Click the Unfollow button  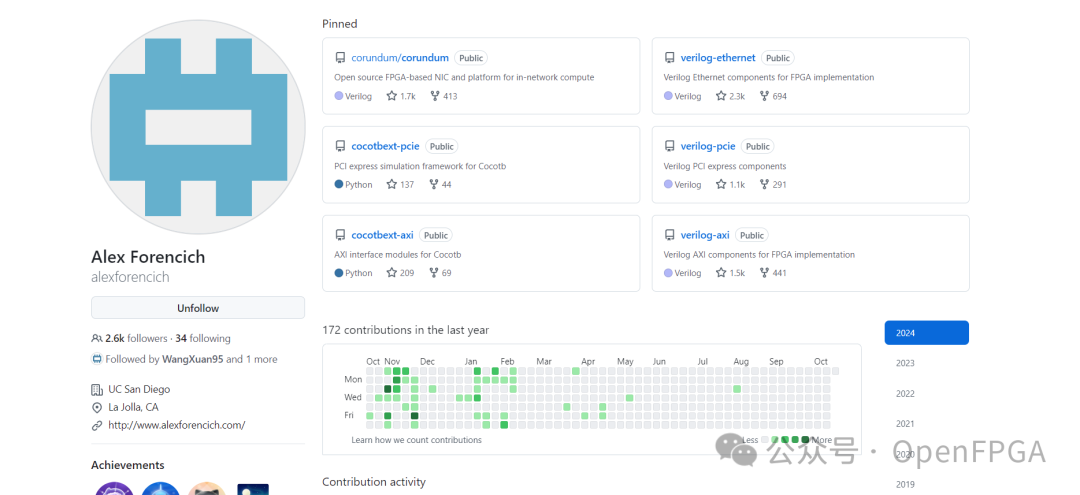pos(198,308)
